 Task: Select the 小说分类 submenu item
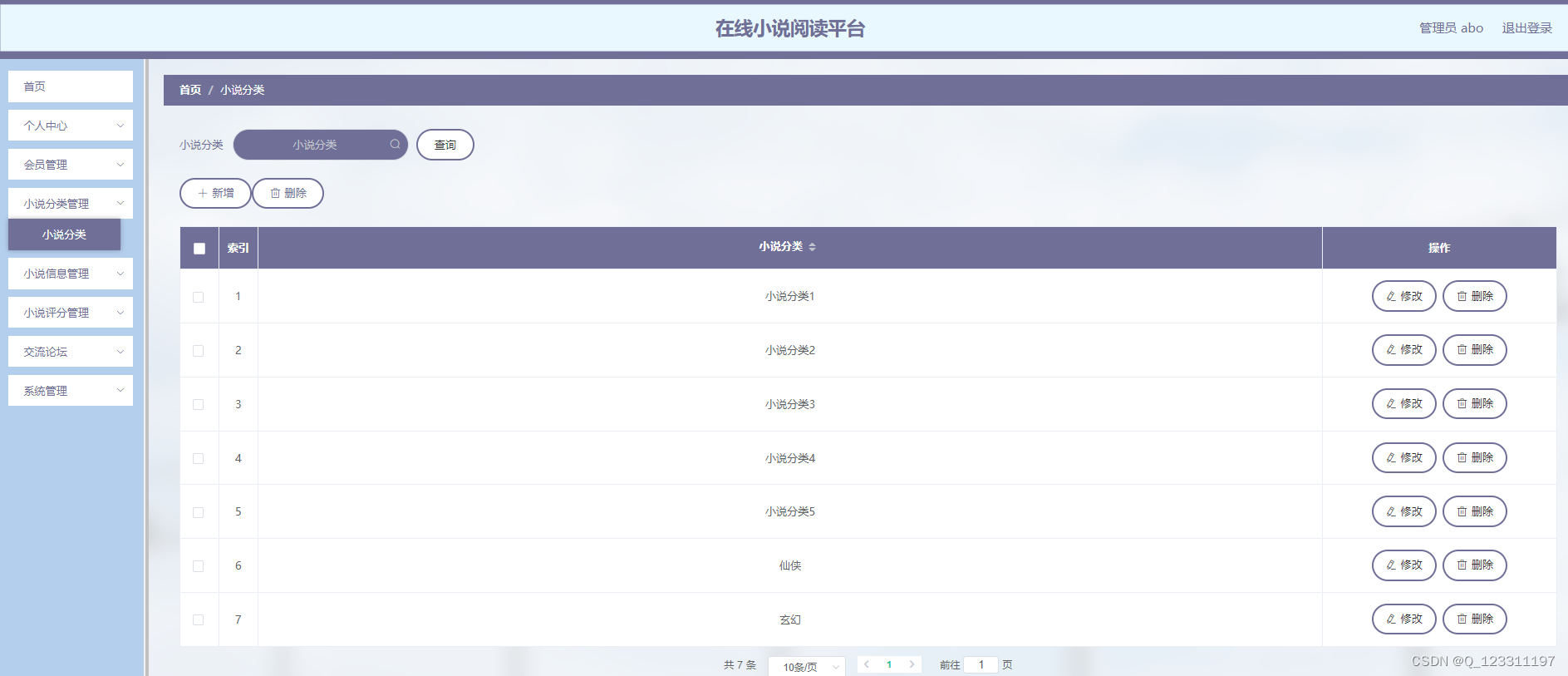coord(65,234)
